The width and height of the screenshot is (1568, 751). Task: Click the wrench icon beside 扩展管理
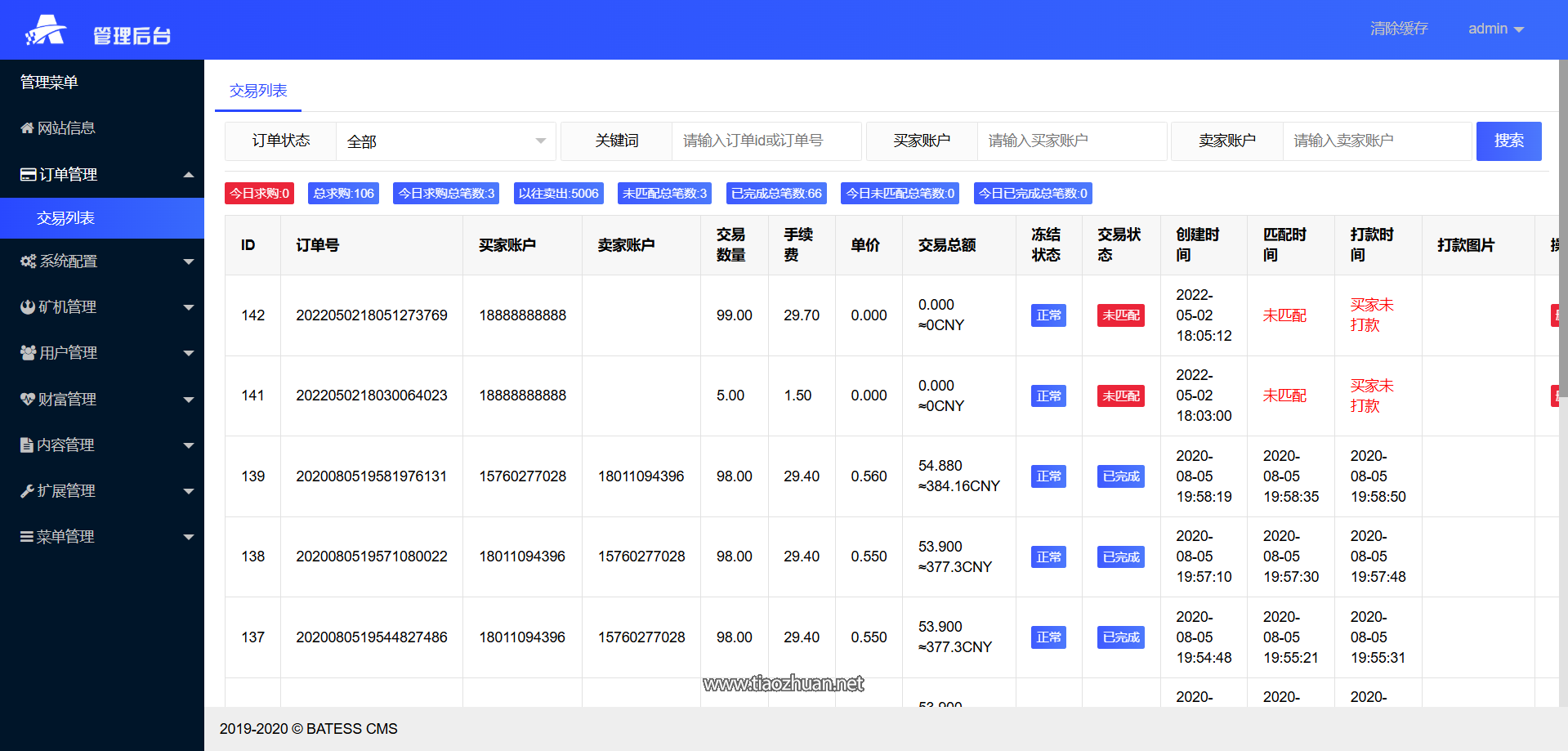click(27, 491)
